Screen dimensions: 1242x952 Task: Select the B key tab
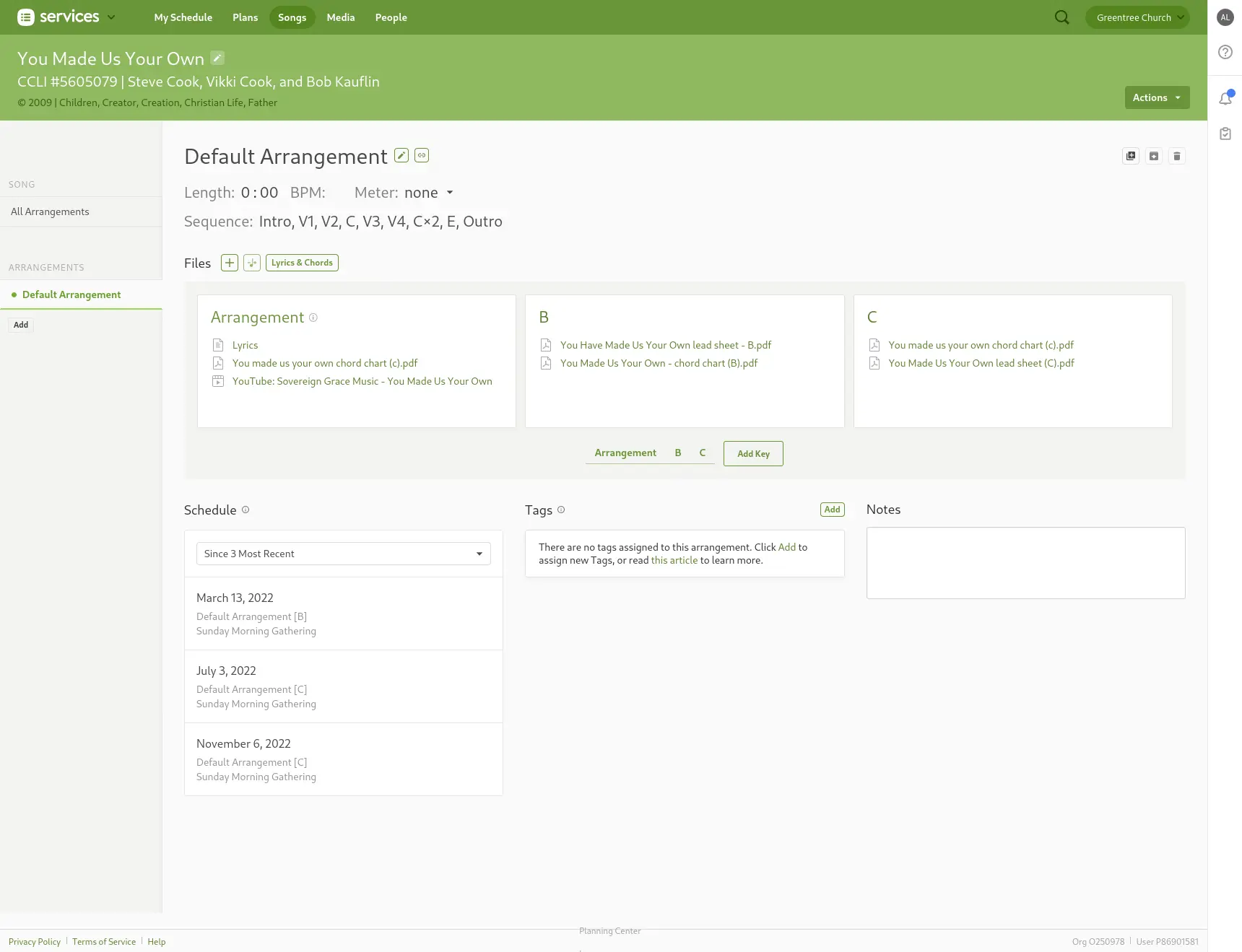(678, 453)
